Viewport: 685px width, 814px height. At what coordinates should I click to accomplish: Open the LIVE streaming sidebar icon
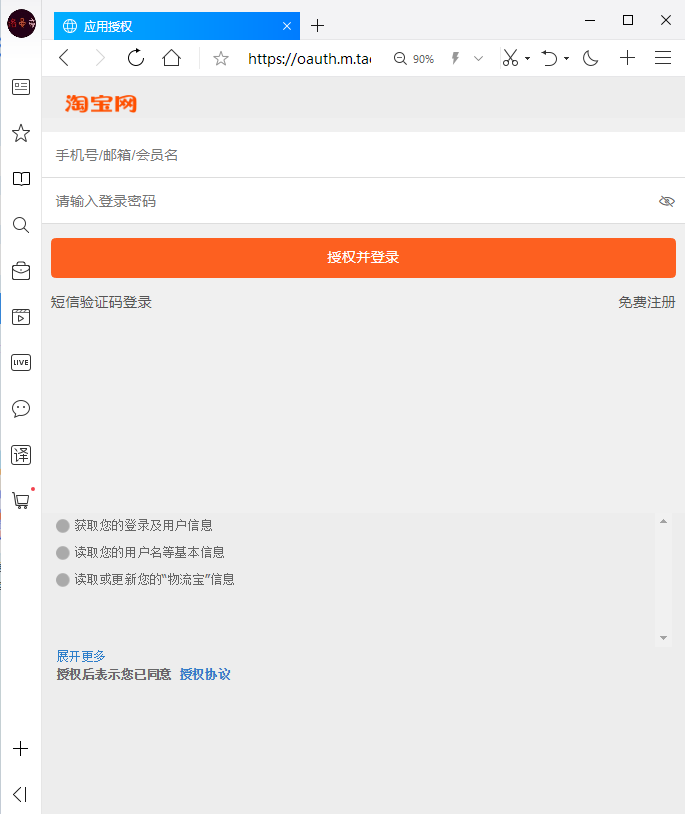coord(21,362)
